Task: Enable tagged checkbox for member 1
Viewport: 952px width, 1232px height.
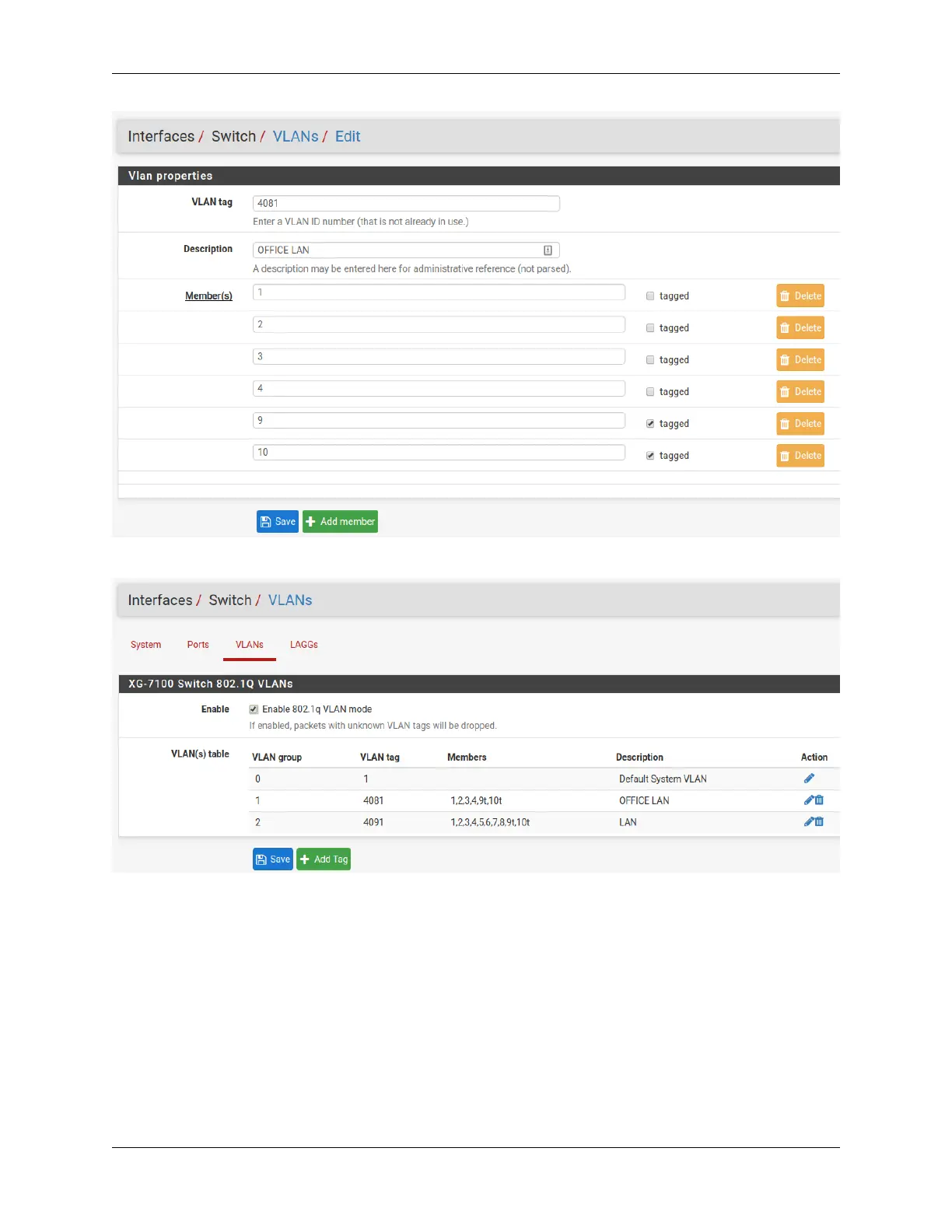Action: point(650,296)
